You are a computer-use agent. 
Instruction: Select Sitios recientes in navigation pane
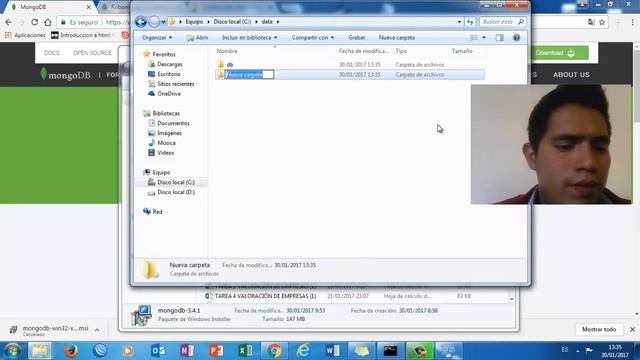171,84
